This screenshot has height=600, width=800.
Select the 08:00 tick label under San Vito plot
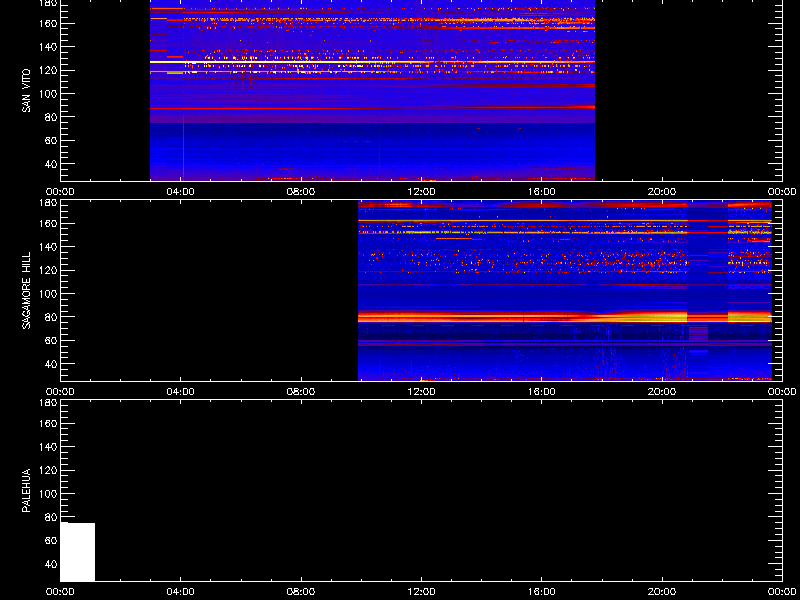tap(301, 192)
